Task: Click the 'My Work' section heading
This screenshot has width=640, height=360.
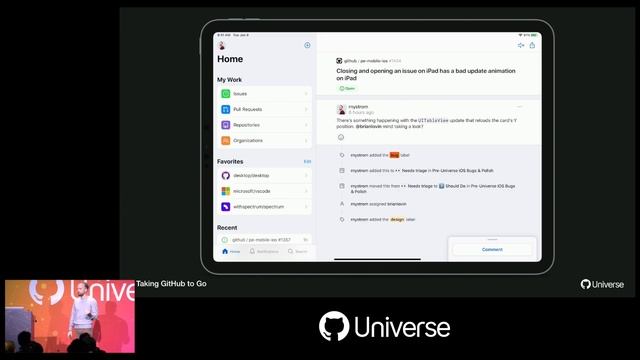Action: tap(229, 80)
